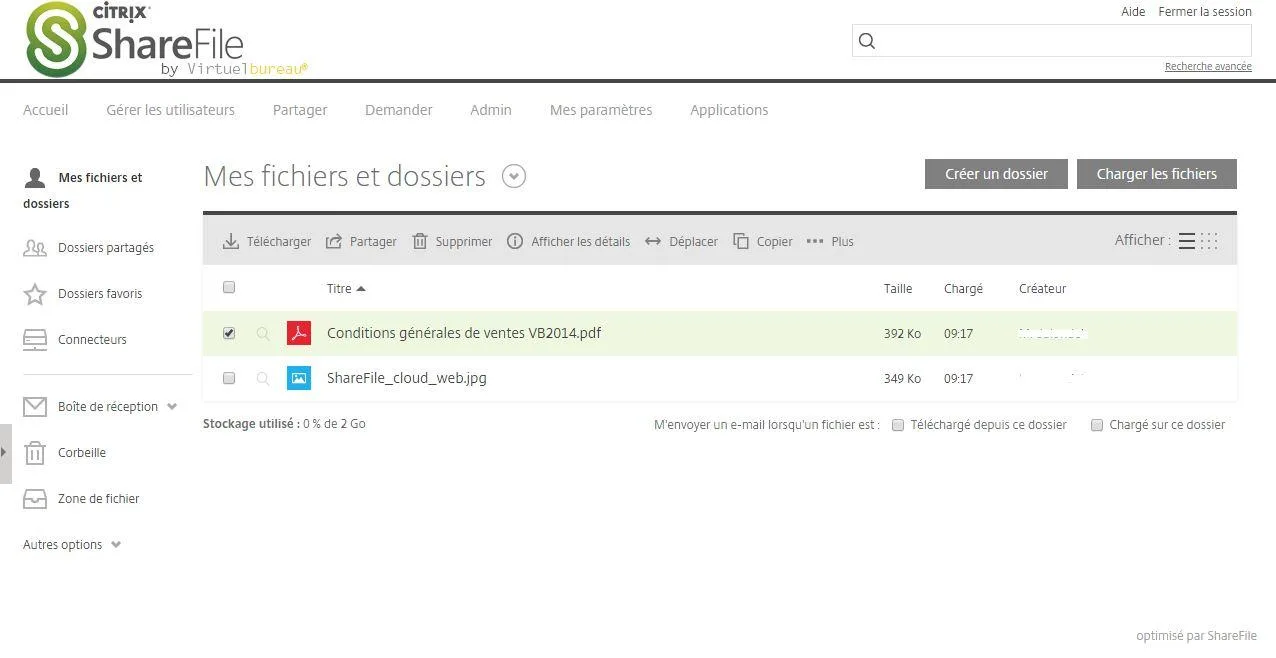Viewport: 1276px width, 658px height.
Task: Sort by Taille column header
Action: (898, 289)
